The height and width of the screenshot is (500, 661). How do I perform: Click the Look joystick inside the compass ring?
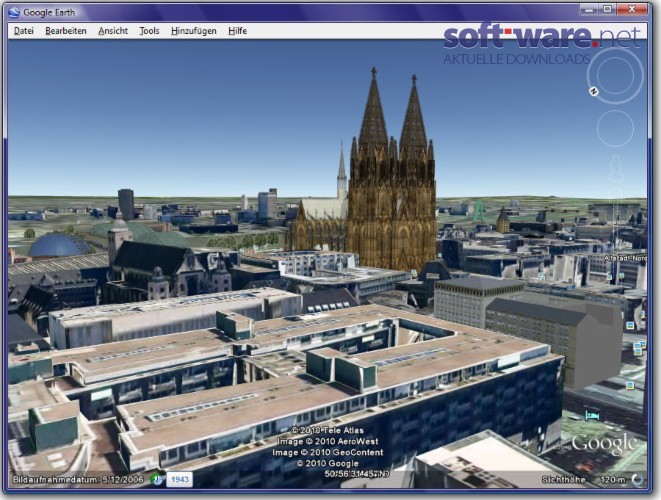click(x=615, y=75)
